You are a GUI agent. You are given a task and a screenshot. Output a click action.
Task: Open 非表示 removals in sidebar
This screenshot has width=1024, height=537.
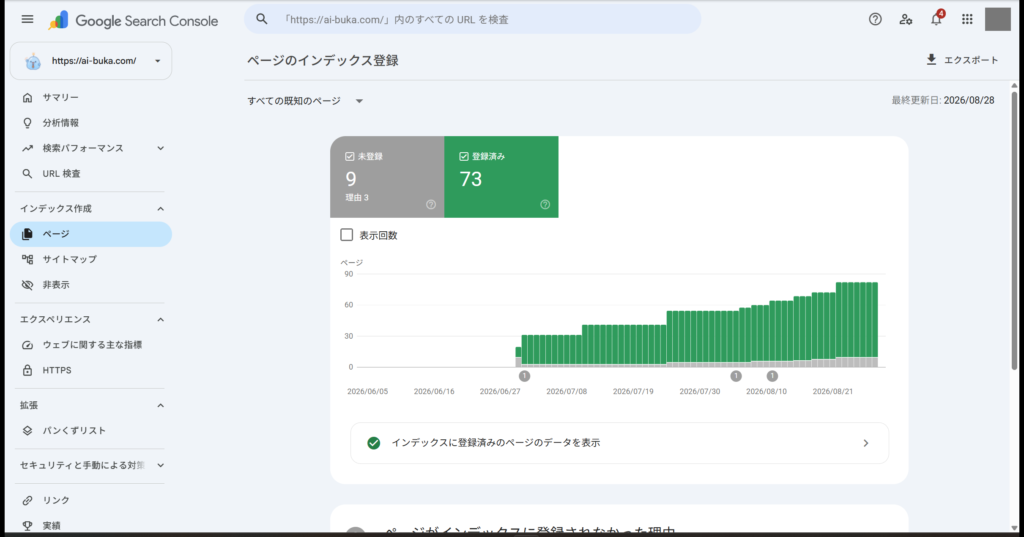(56, 285)
